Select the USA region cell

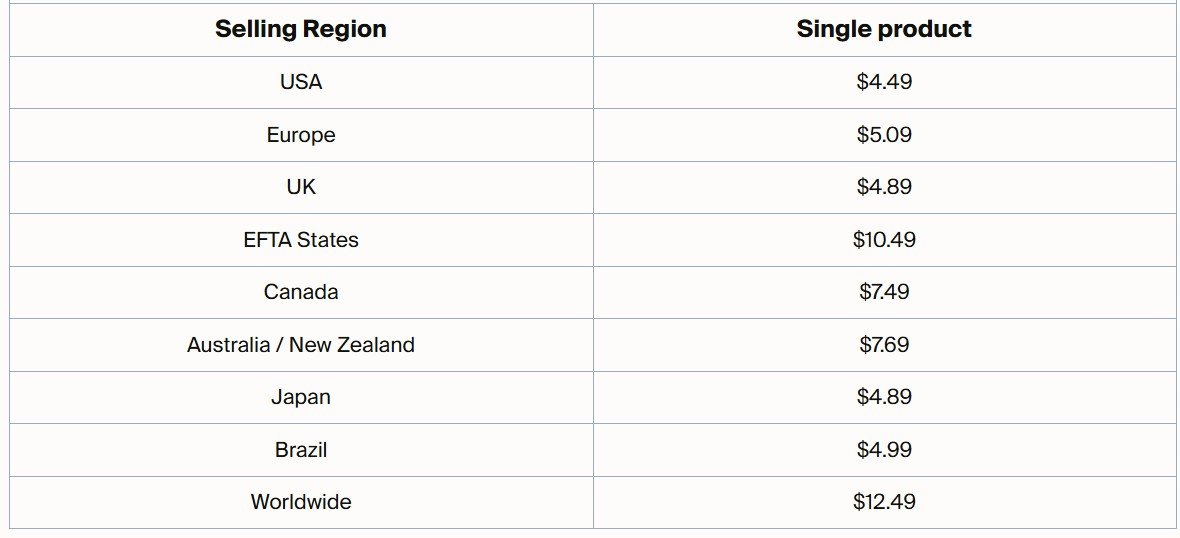[x=300, y=82]
